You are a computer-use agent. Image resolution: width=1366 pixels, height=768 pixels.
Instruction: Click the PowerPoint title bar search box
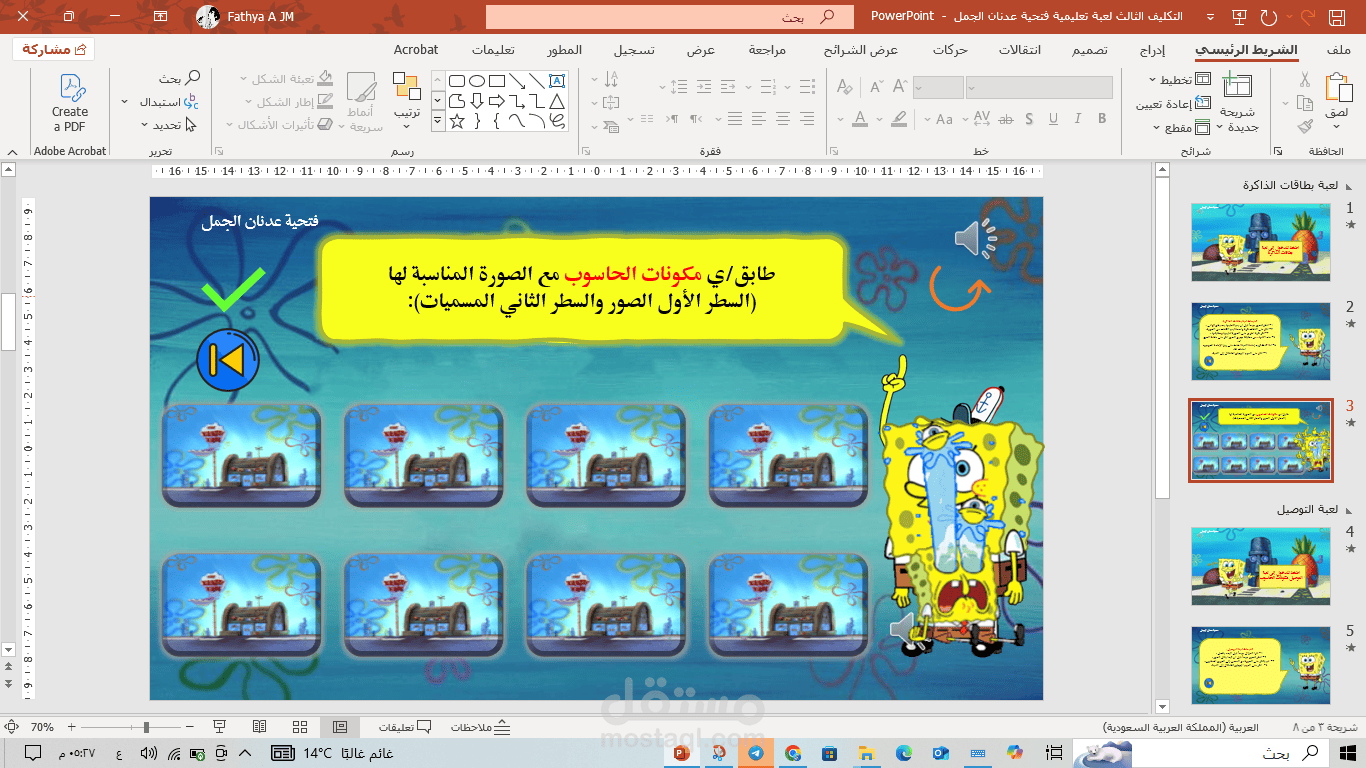(670, 17)
